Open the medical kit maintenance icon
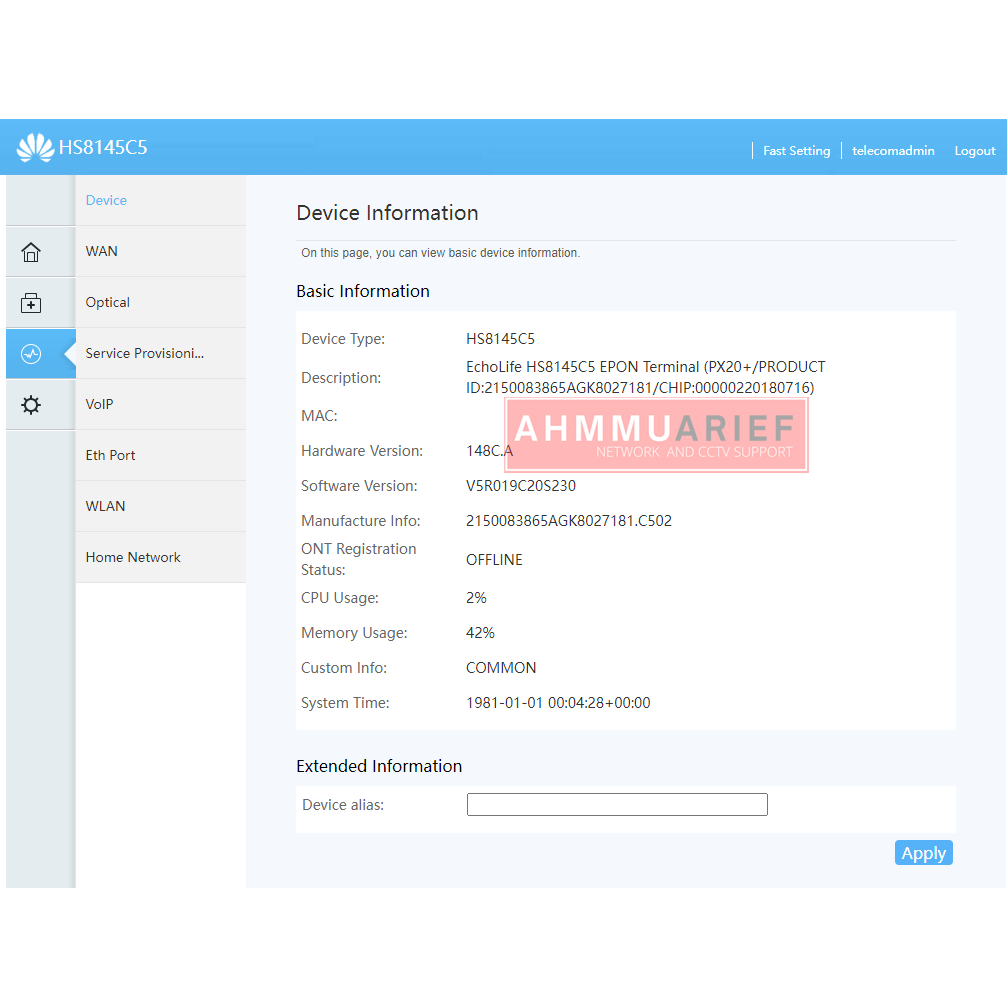1007x1007 pixels. point(31,303)
